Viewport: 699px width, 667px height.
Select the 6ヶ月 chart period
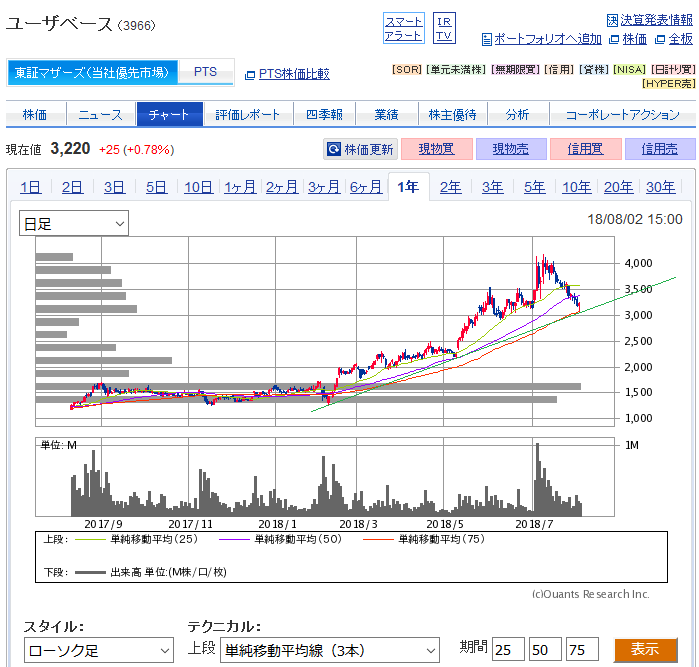pos(365,187)
